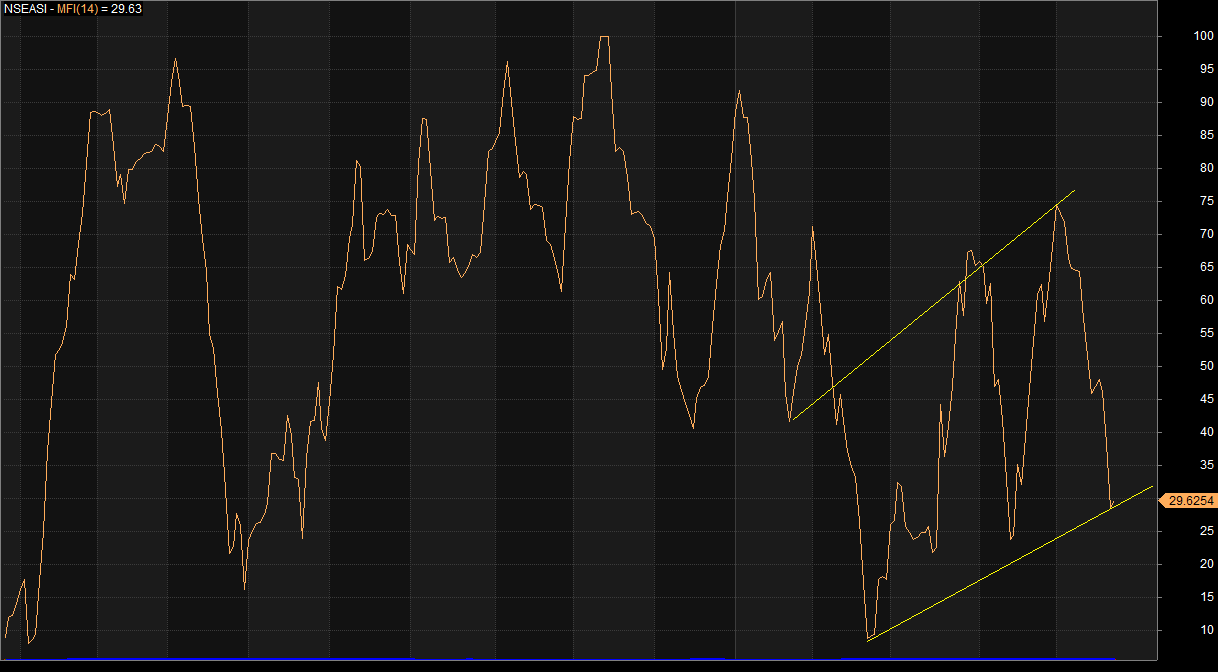Viewport: 1218px width, 672px height.
Task: Click the last MFI point on lower trendline
Action: click(1111, 507)
